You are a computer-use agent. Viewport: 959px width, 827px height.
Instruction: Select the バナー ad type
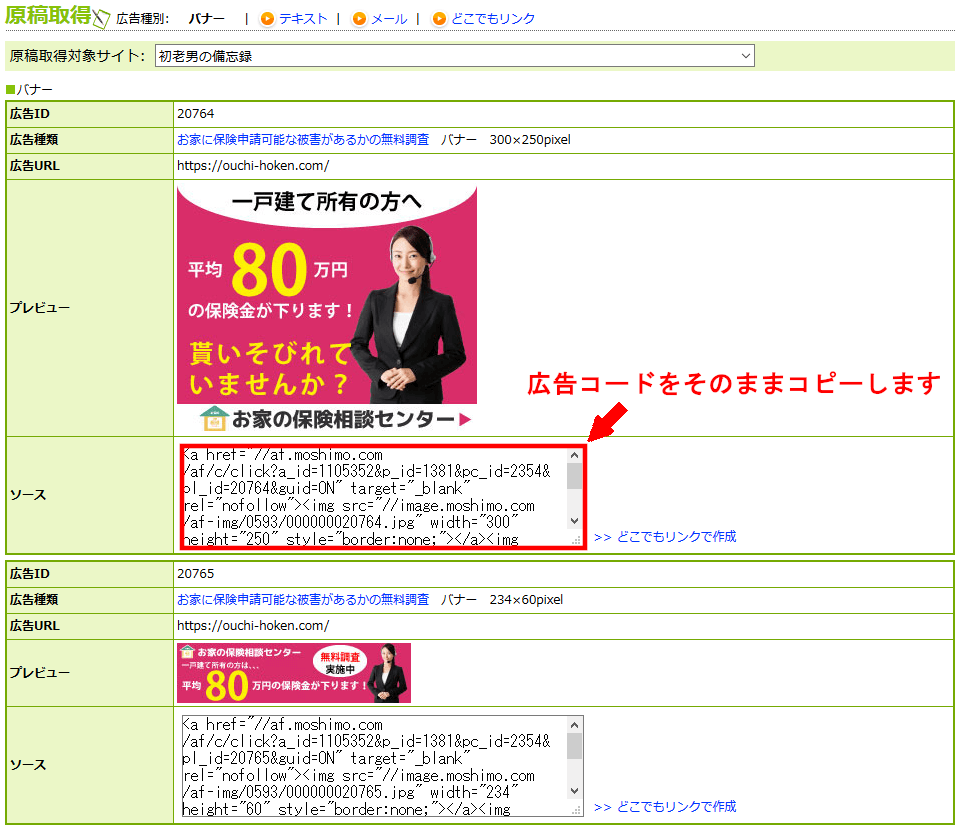(207, 19)
